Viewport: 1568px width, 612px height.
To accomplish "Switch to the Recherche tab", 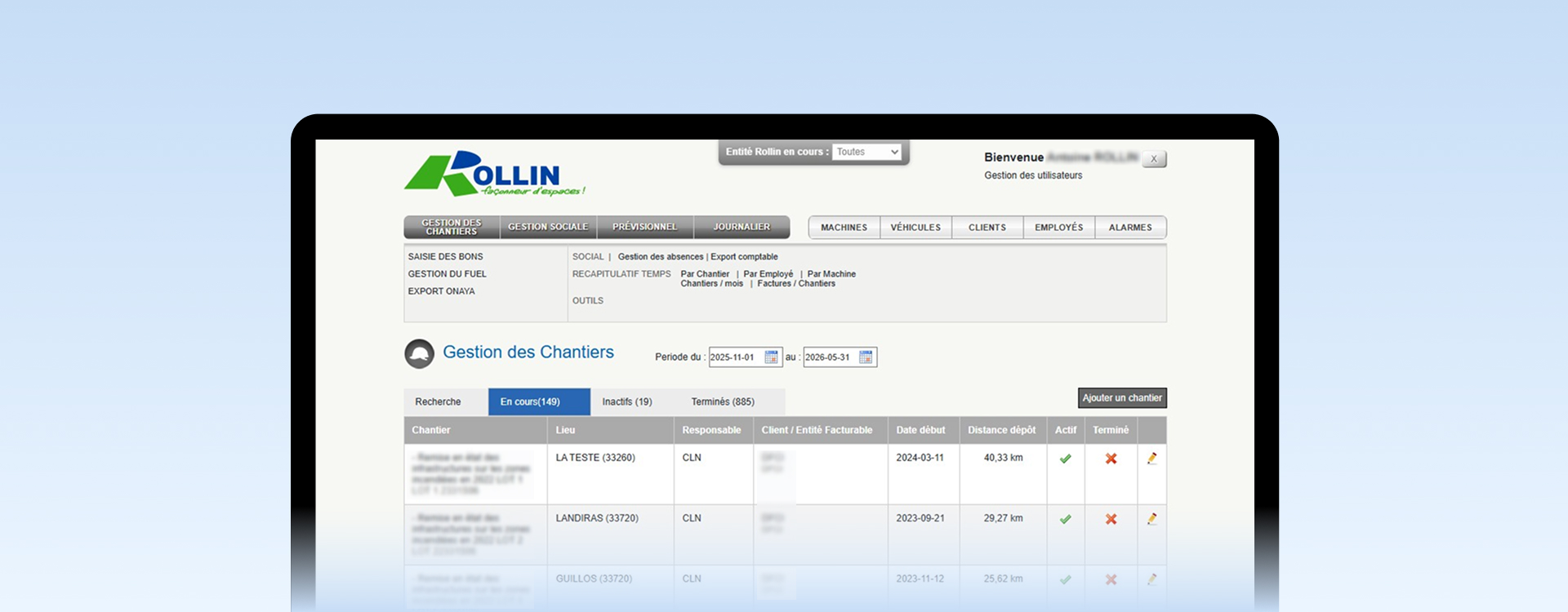I will click(438, 402).
